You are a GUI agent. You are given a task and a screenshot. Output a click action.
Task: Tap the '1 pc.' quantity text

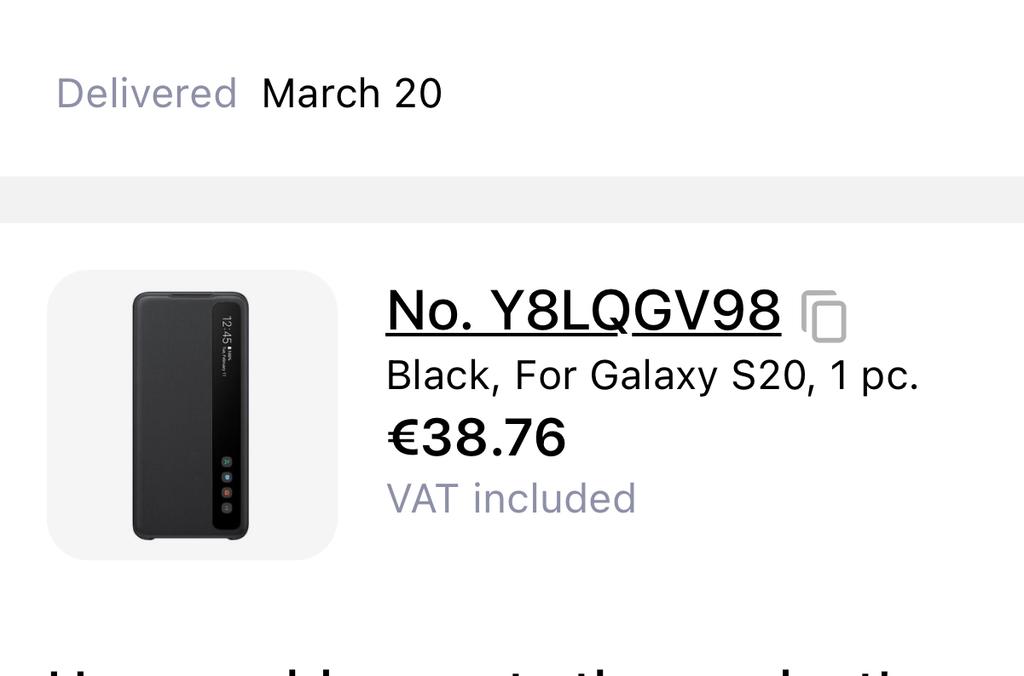point(874,376)
